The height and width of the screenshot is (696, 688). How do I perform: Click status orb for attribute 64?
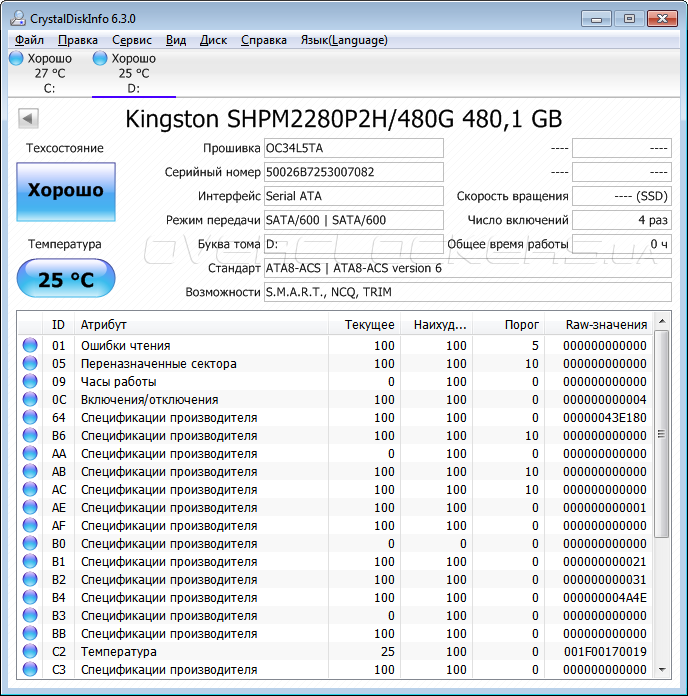30,417
